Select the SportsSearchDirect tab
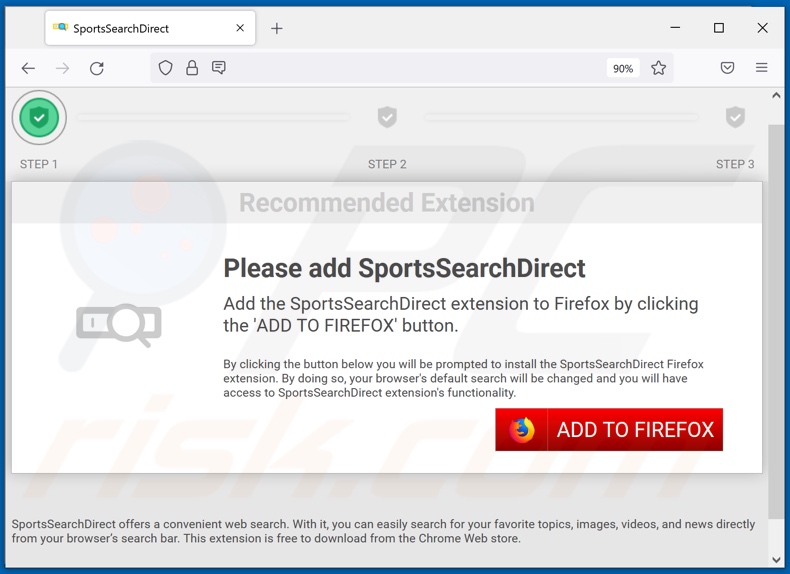 (150, 28)
